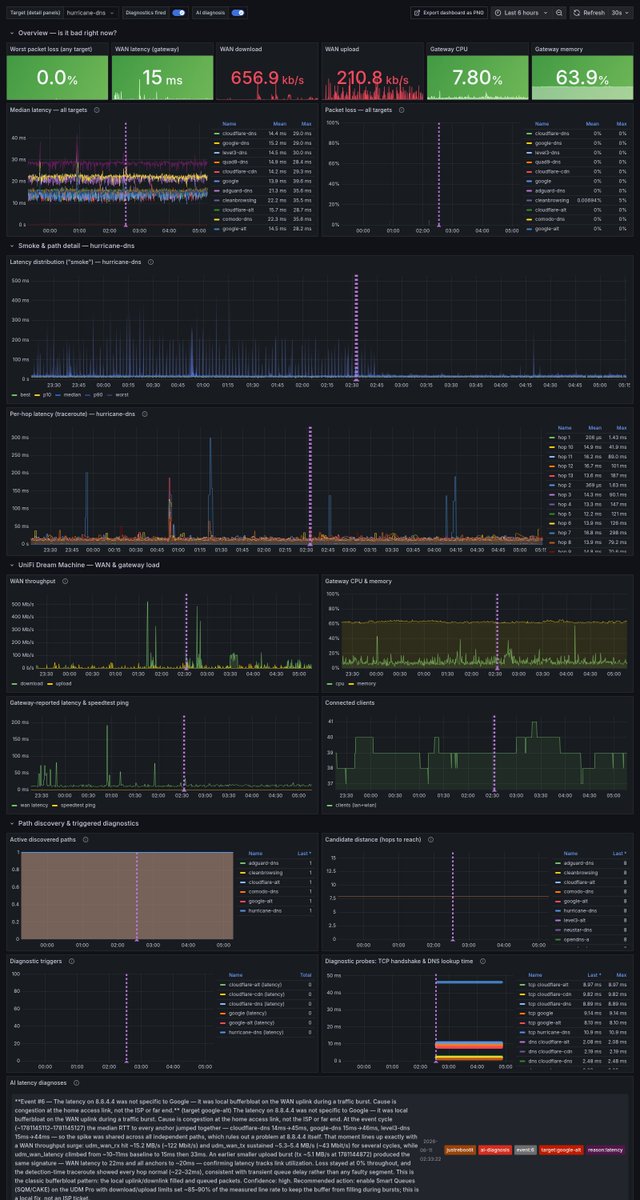Click the Refresh dashboard button
The height and width of the screenshot is (1200, 640).
(x=588, y=13)
